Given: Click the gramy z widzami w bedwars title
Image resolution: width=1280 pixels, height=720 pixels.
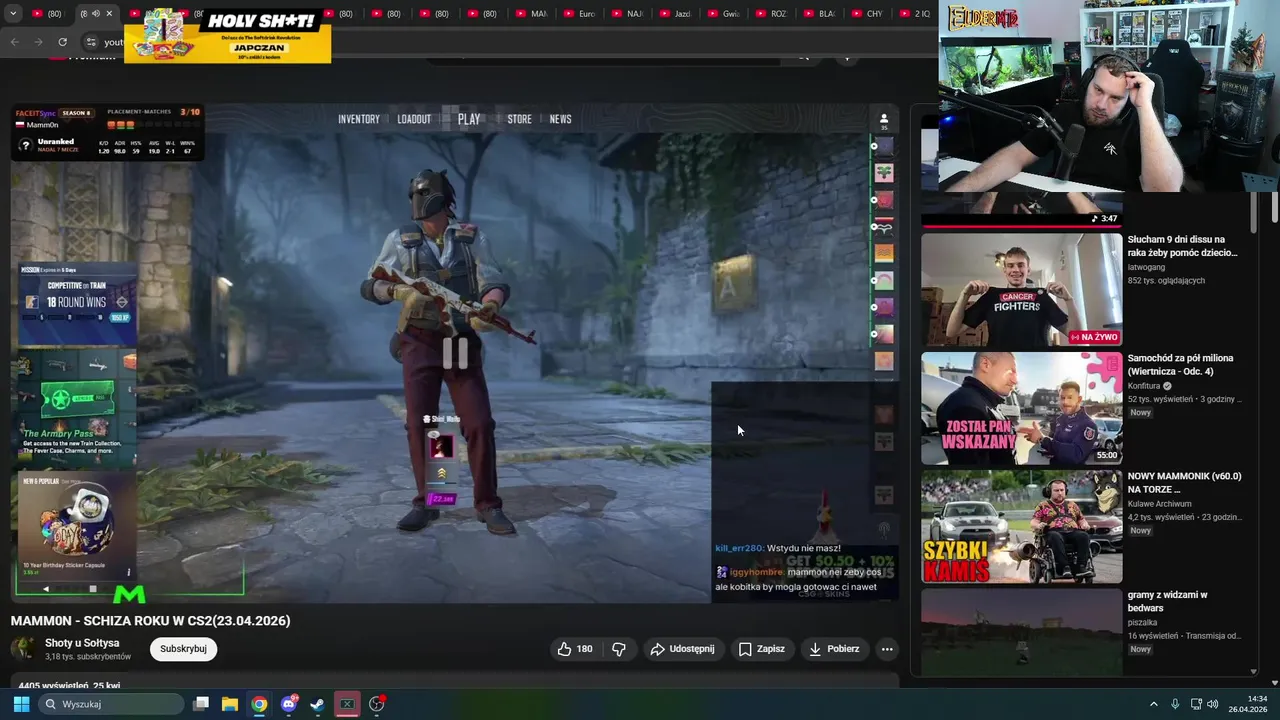Looking at the screenshot, I should 1167,601.
